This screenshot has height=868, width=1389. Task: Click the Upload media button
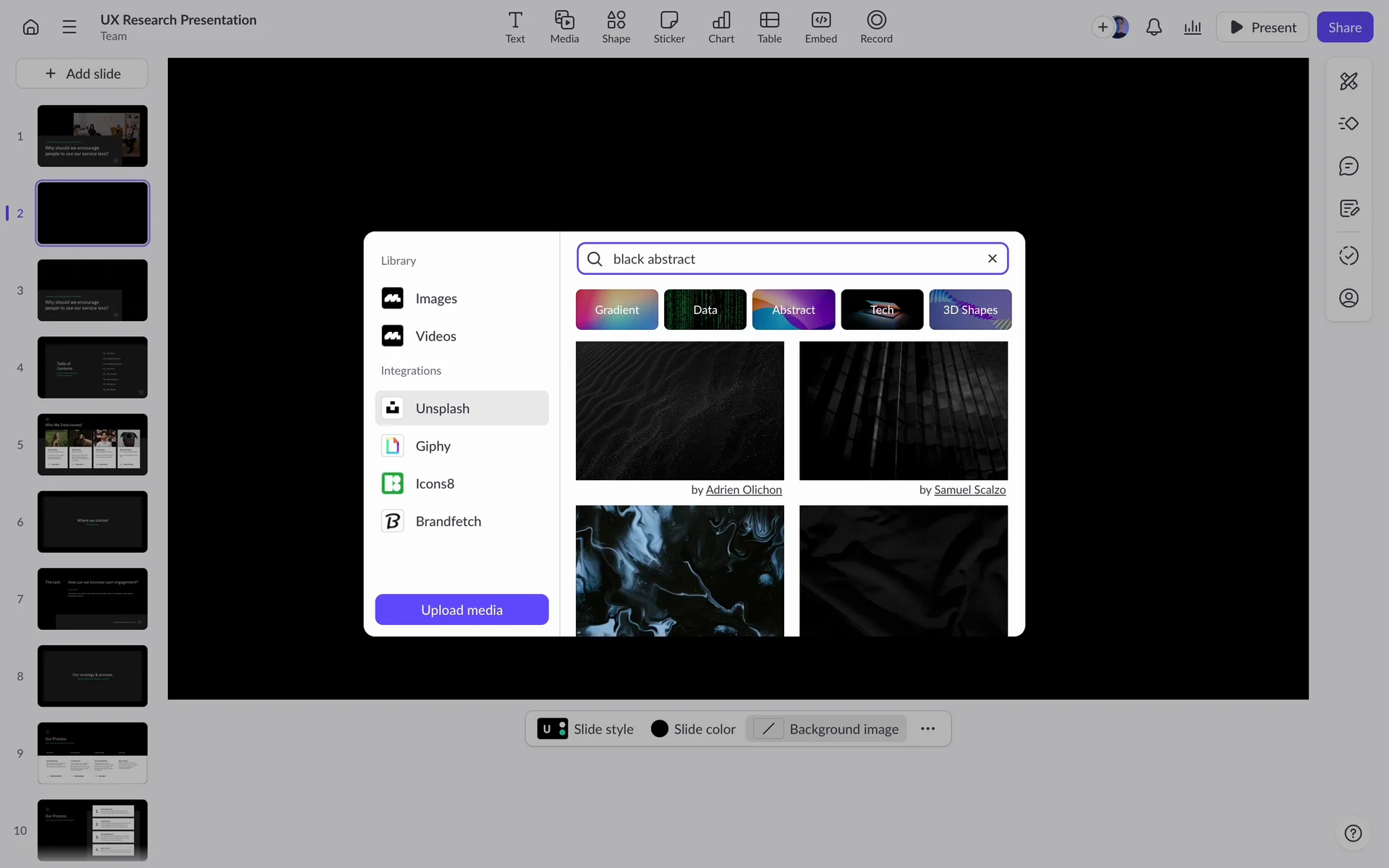pos(462,610)
